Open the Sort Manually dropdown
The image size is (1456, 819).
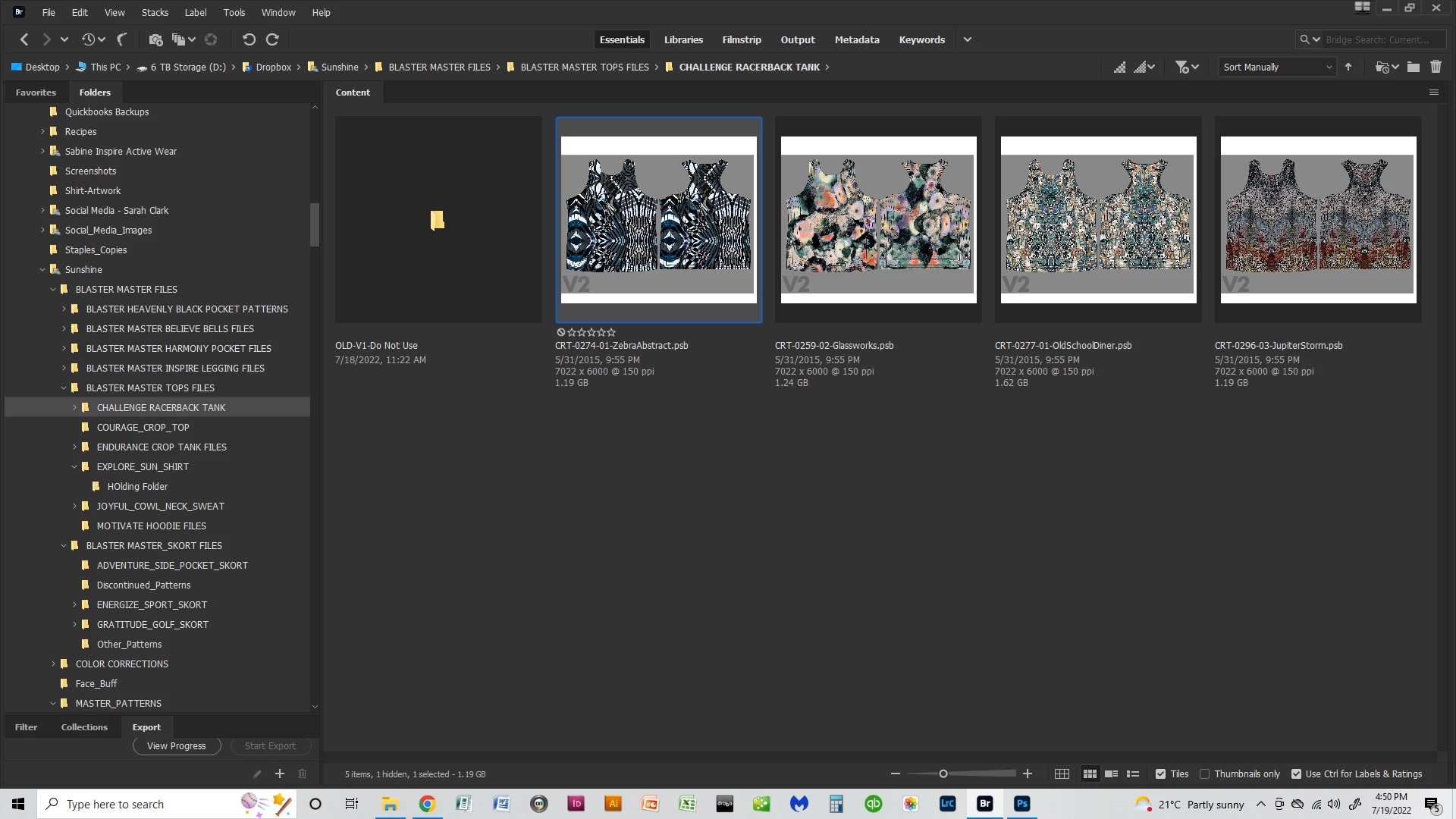click(1277, 67)
